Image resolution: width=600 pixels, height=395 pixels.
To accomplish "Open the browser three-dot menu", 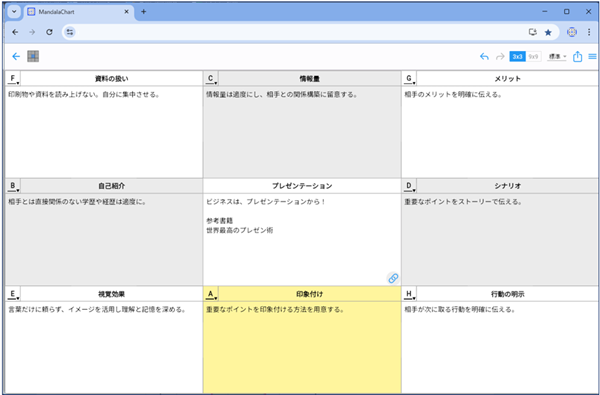I will 589,32.
